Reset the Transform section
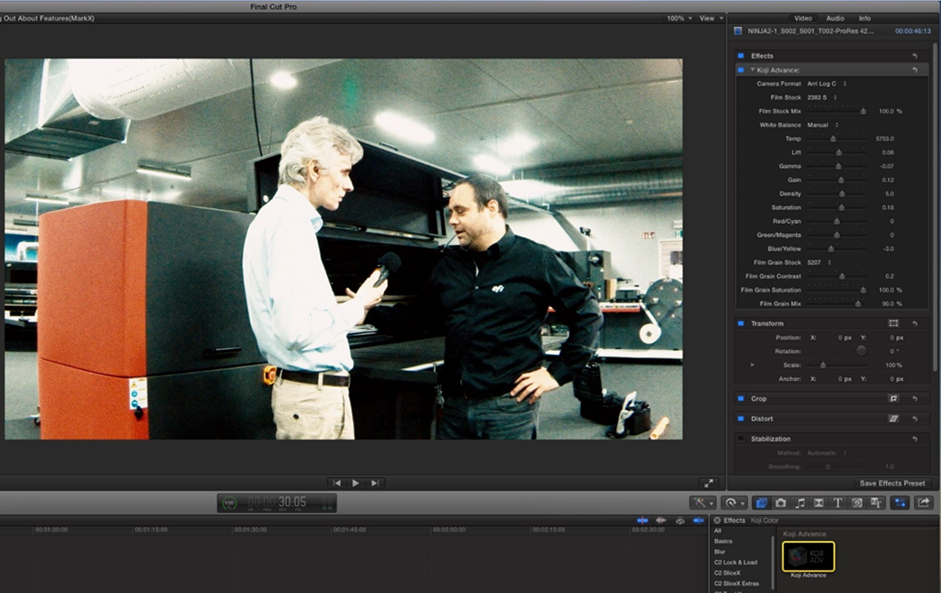 (x=915, y=324)
